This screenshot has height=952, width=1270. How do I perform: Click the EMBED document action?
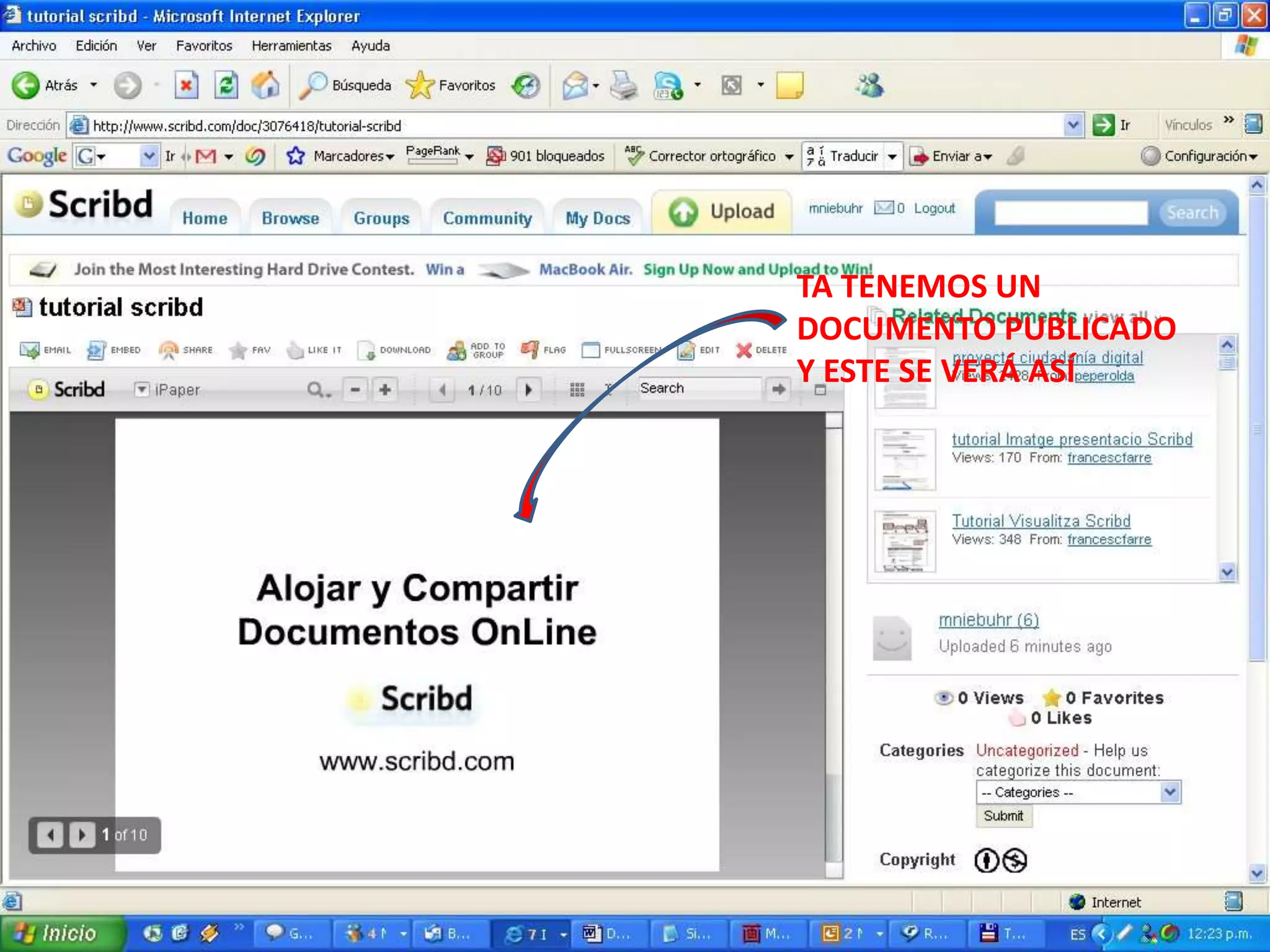(x=113, y=350)
